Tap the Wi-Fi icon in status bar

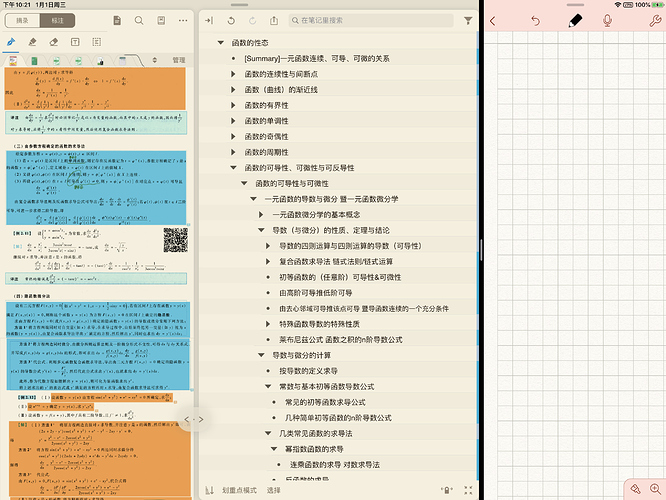tap(618, 5)
